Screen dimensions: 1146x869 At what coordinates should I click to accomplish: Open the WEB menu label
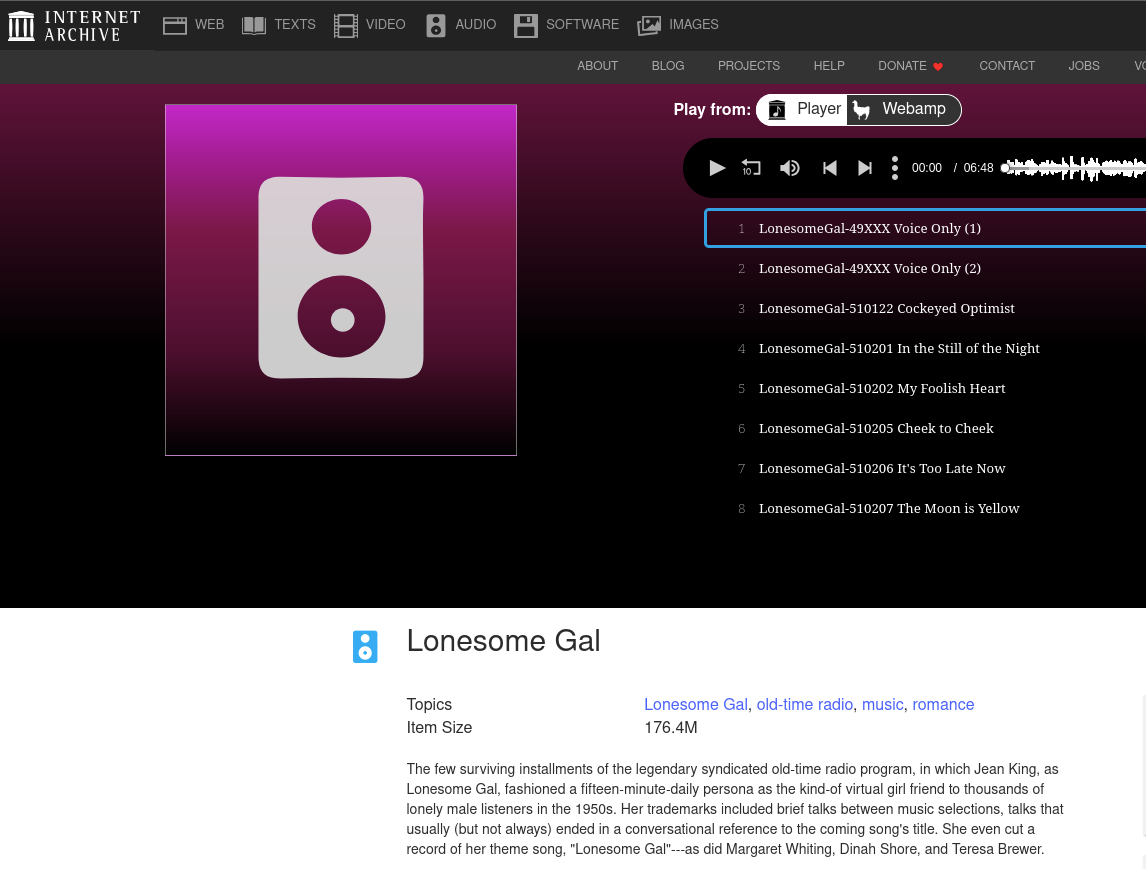(x=210, y=25)
